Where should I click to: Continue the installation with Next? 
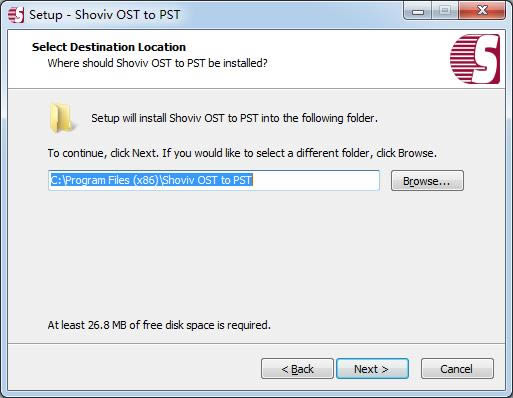(x=372, y=369)
